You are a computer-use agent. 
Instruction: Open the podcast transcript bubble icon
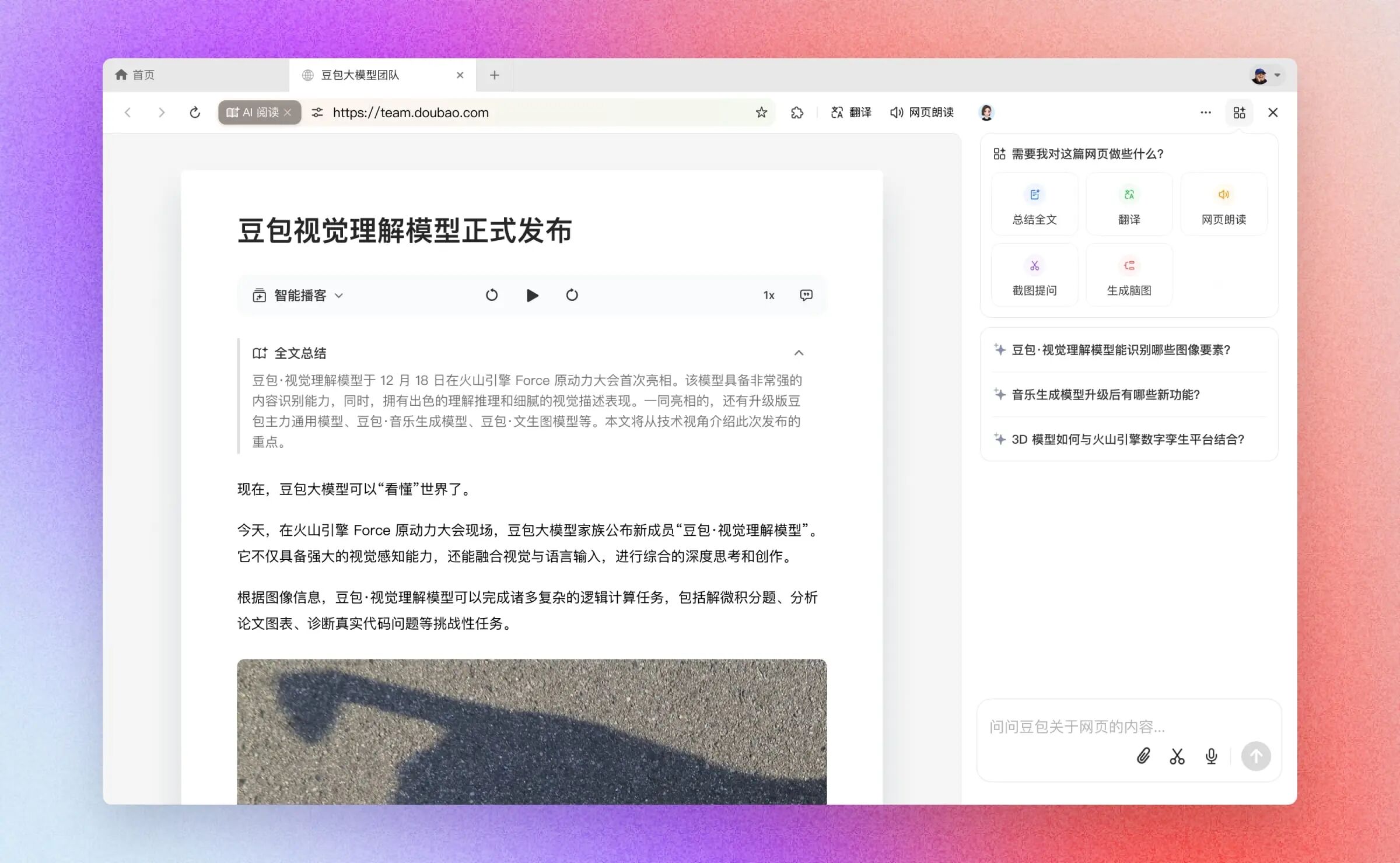(806, 295)
